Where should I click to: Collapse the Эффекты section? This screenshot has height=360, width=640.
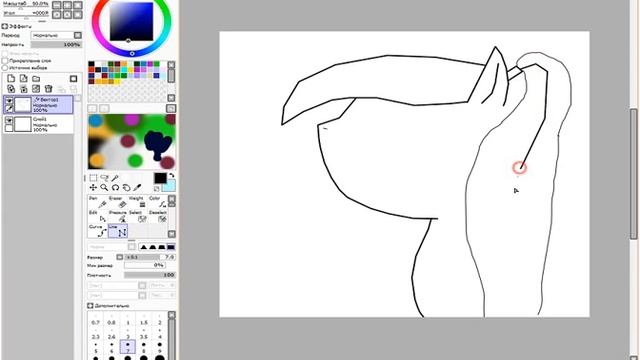(x=5, y=26)
